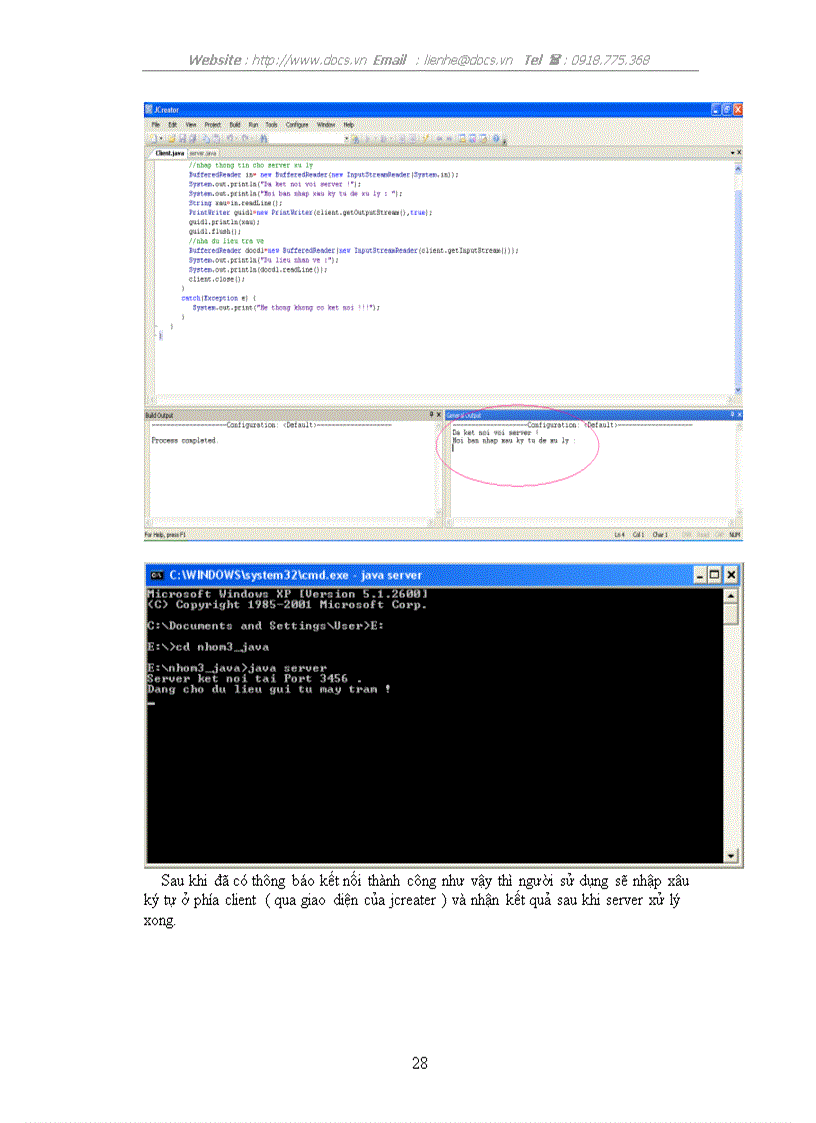
Task: Click the Paste icon in JCreator toolbar
Action: (217, 139)
